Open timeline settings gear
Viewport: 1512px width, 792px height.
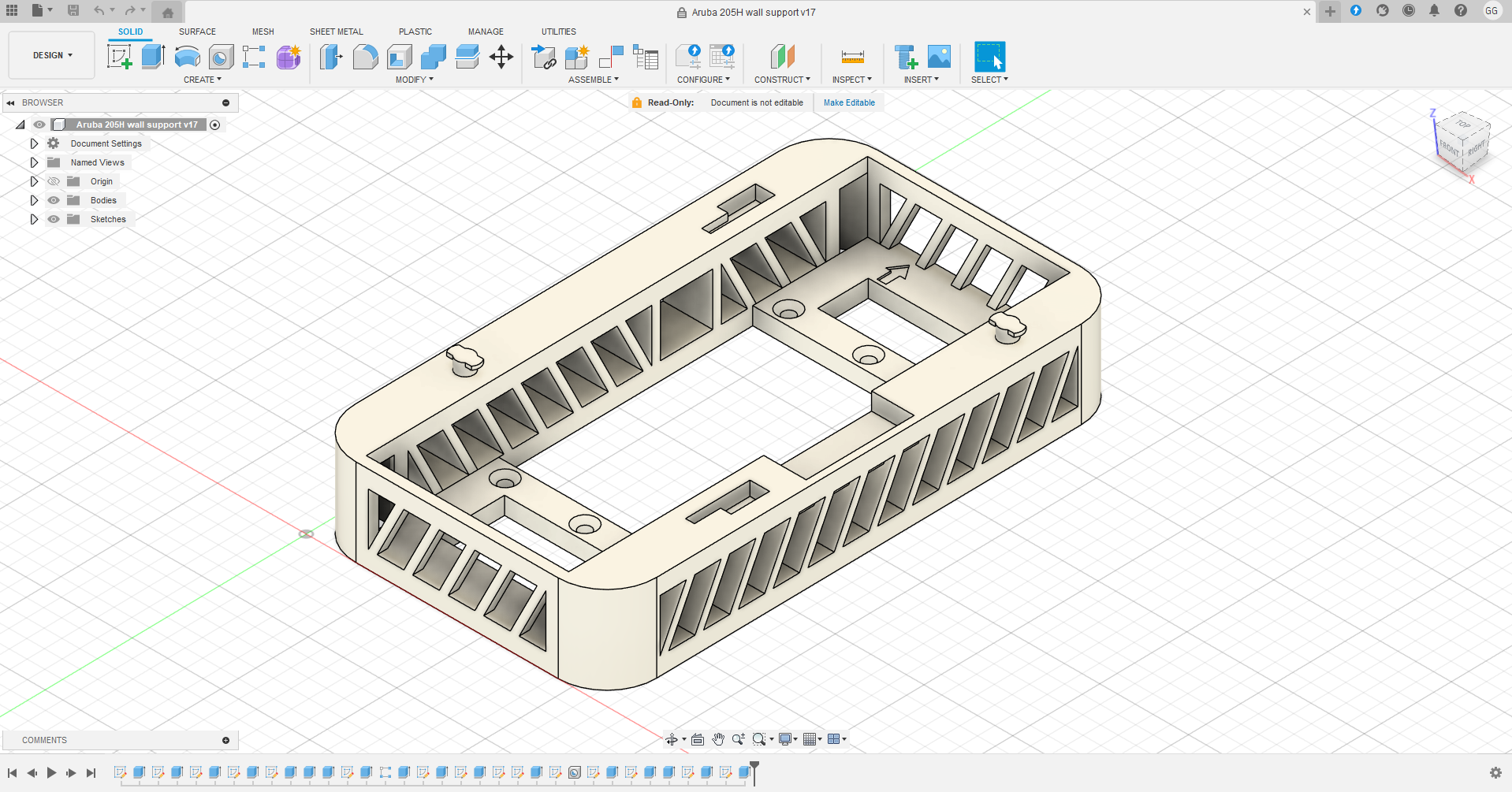pyautogui.click(x=1495, y=773)
